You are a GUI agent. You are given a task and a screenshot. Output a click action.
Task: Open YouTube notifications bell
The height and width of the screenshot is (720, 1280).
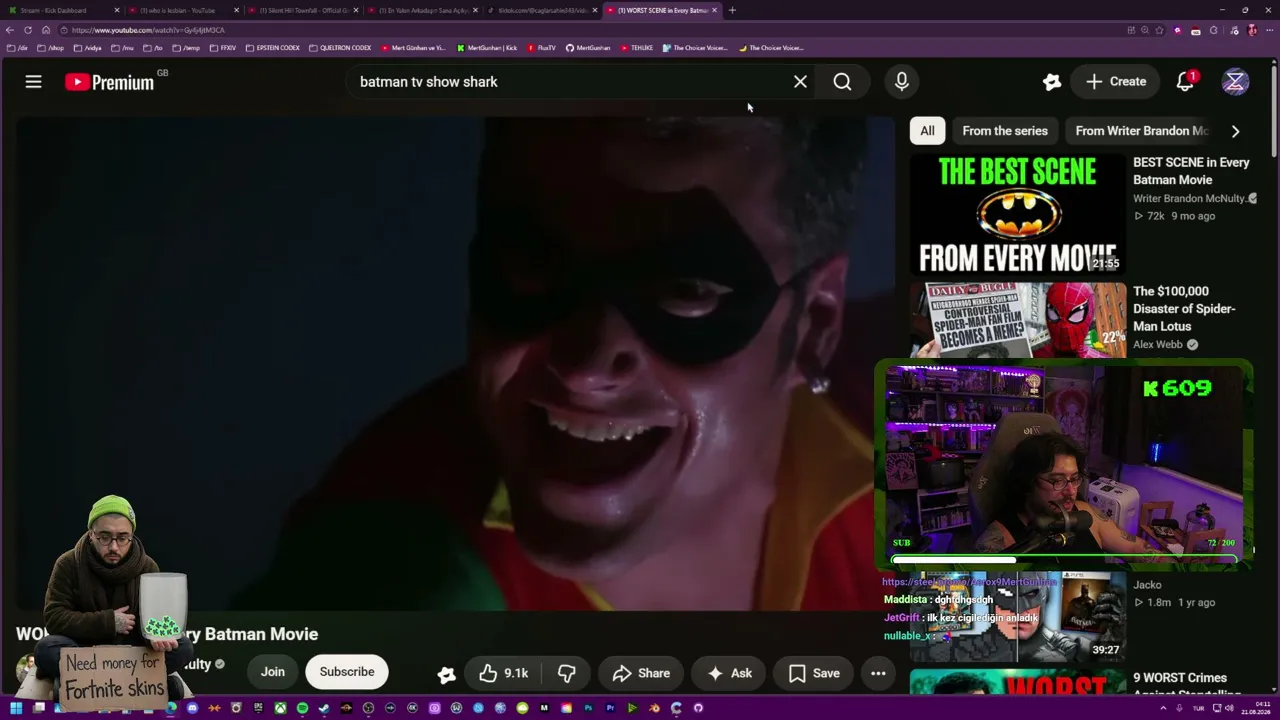point(1185,82)
